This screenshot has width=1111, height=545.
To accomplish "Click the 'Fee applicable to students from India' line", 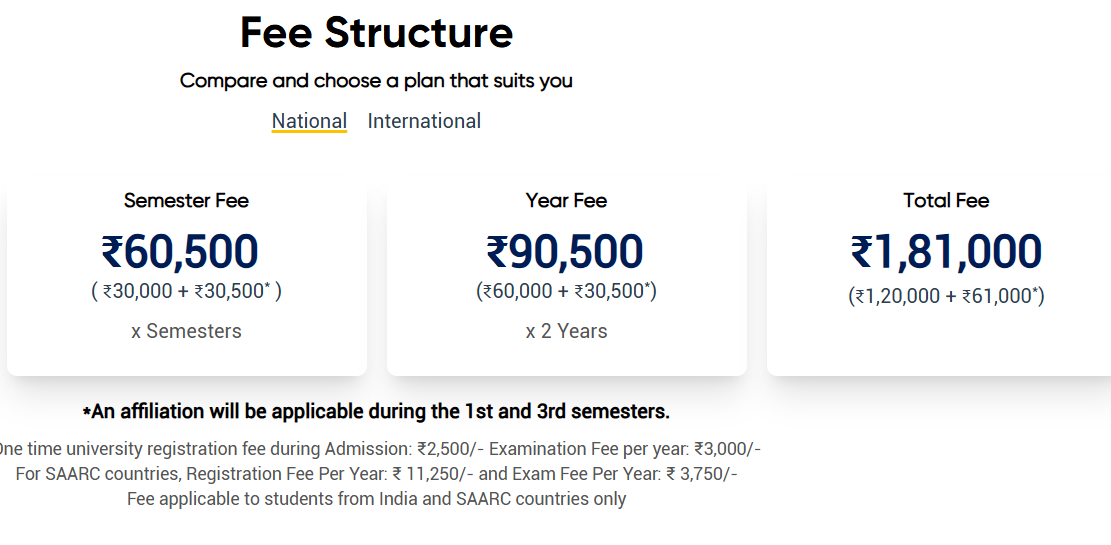I will [376, 498].
